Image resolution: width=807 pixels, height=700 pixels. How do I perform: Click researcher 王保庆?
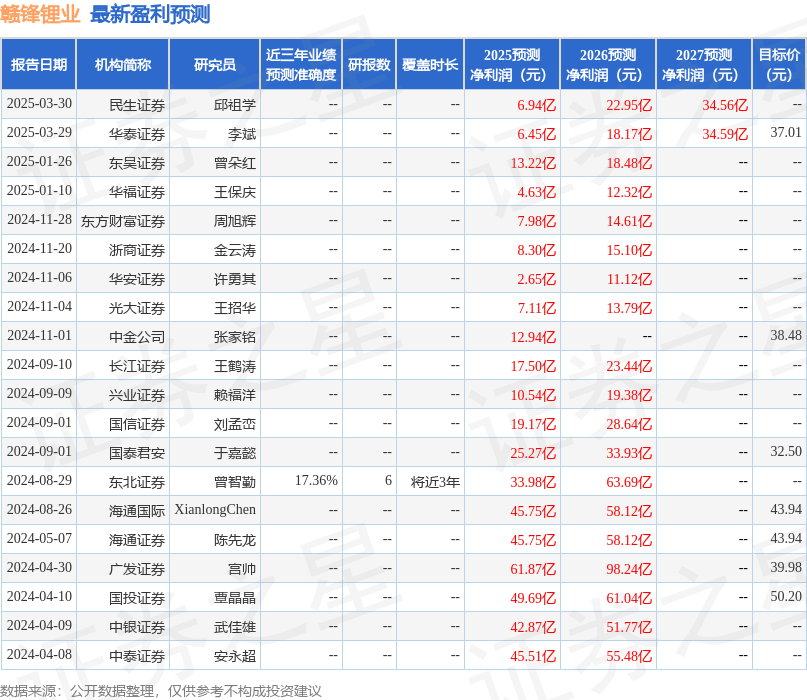(235, 192)
